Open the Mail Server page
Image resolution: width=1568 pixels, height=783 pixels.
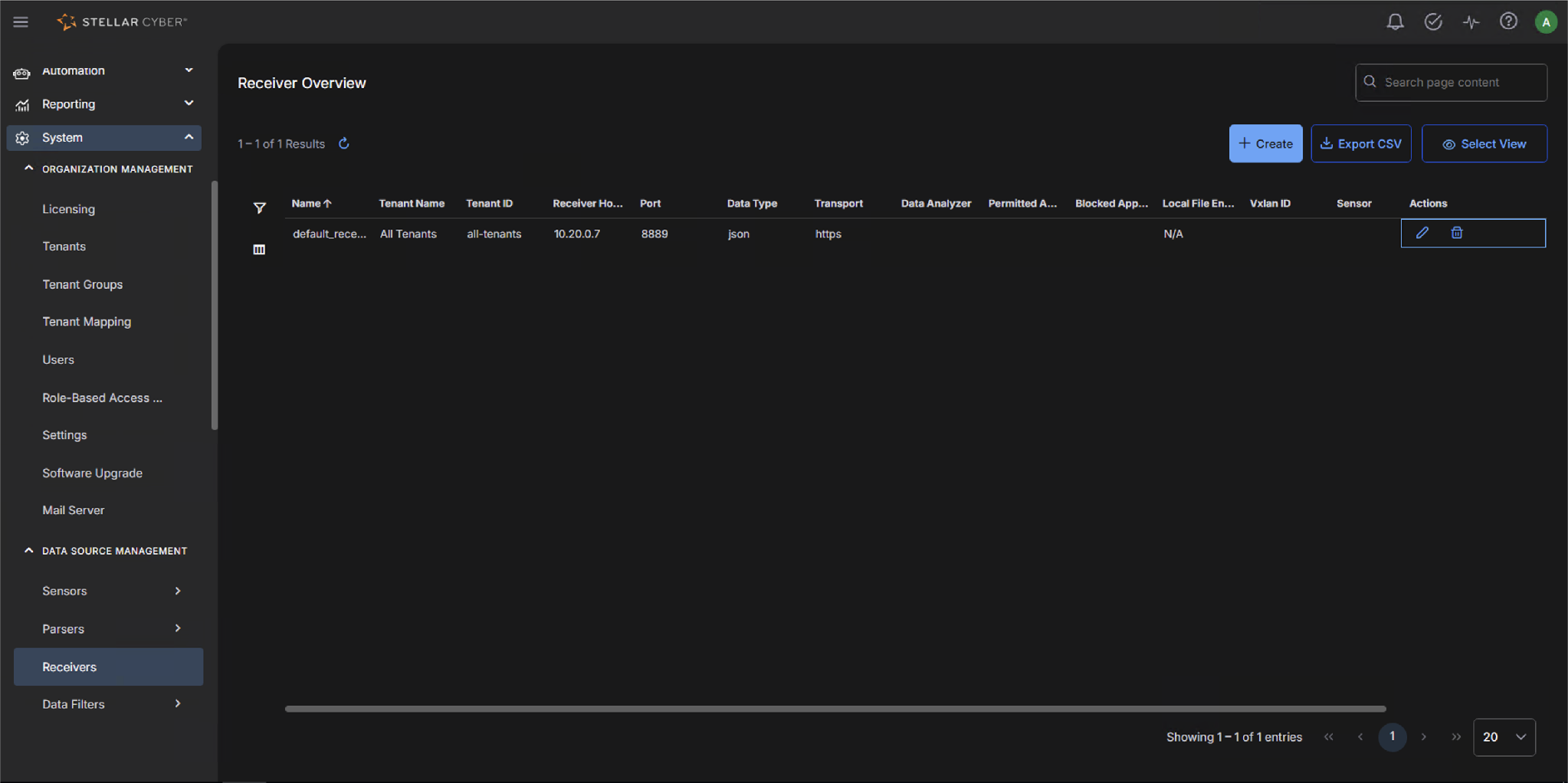click(73, 510)
